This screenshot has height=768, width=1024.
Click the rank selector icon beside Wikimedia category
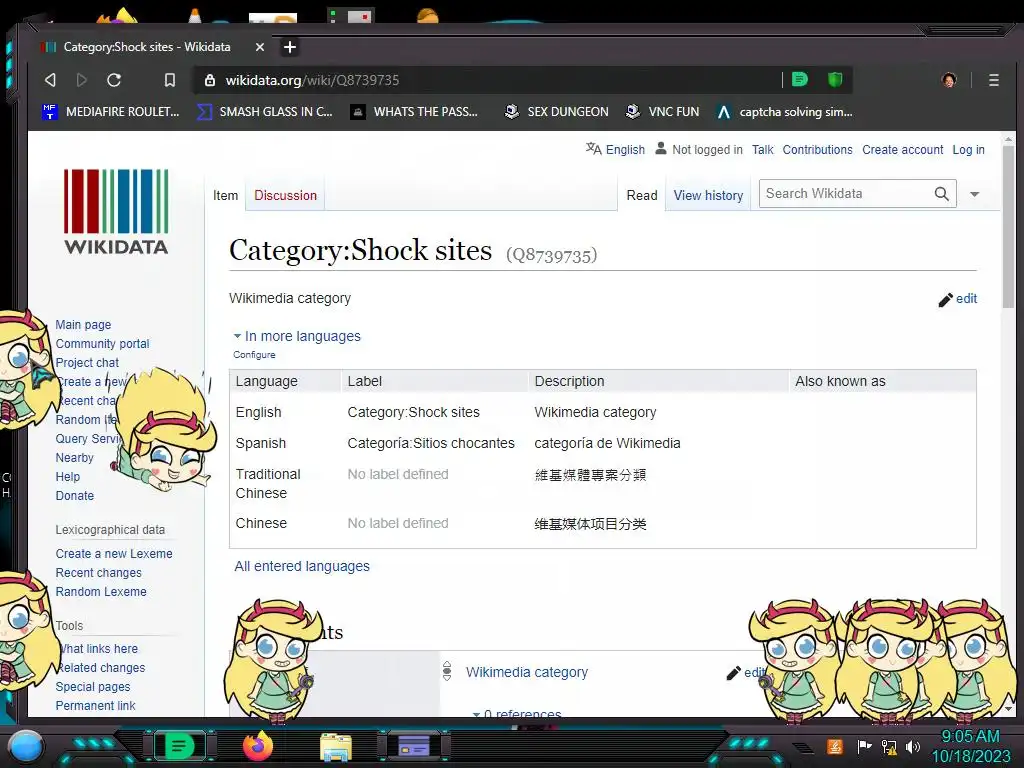(x=447, y=671)
